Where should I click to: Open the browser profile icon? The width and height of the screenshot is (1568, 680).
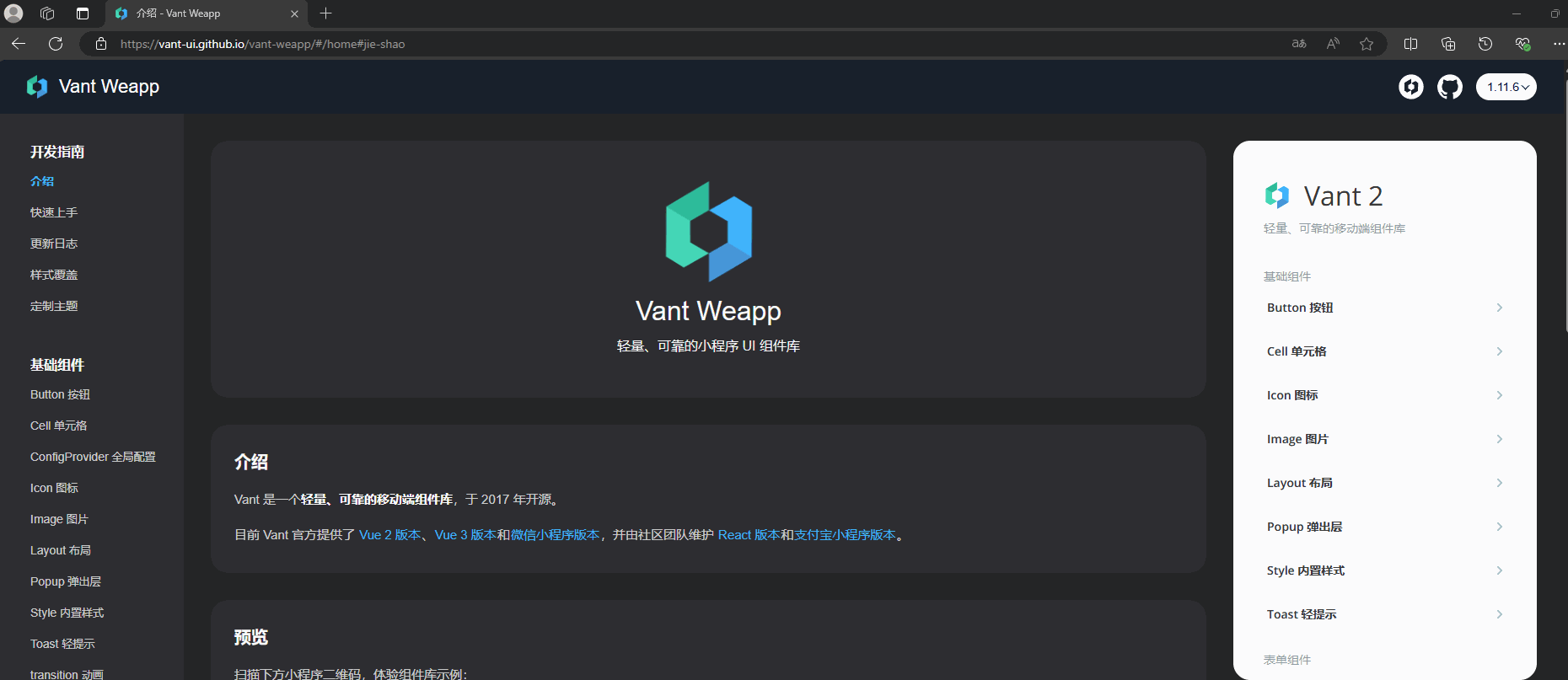(13, 13)
